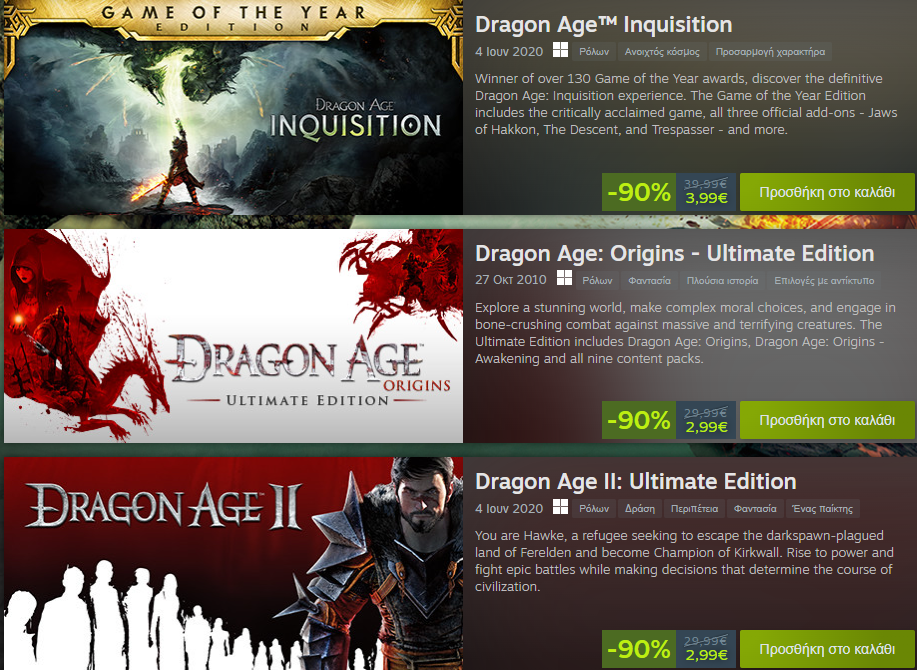Select the Ανοιχτός κόσμος tag
Screen dimensions: 917x670
662,51
